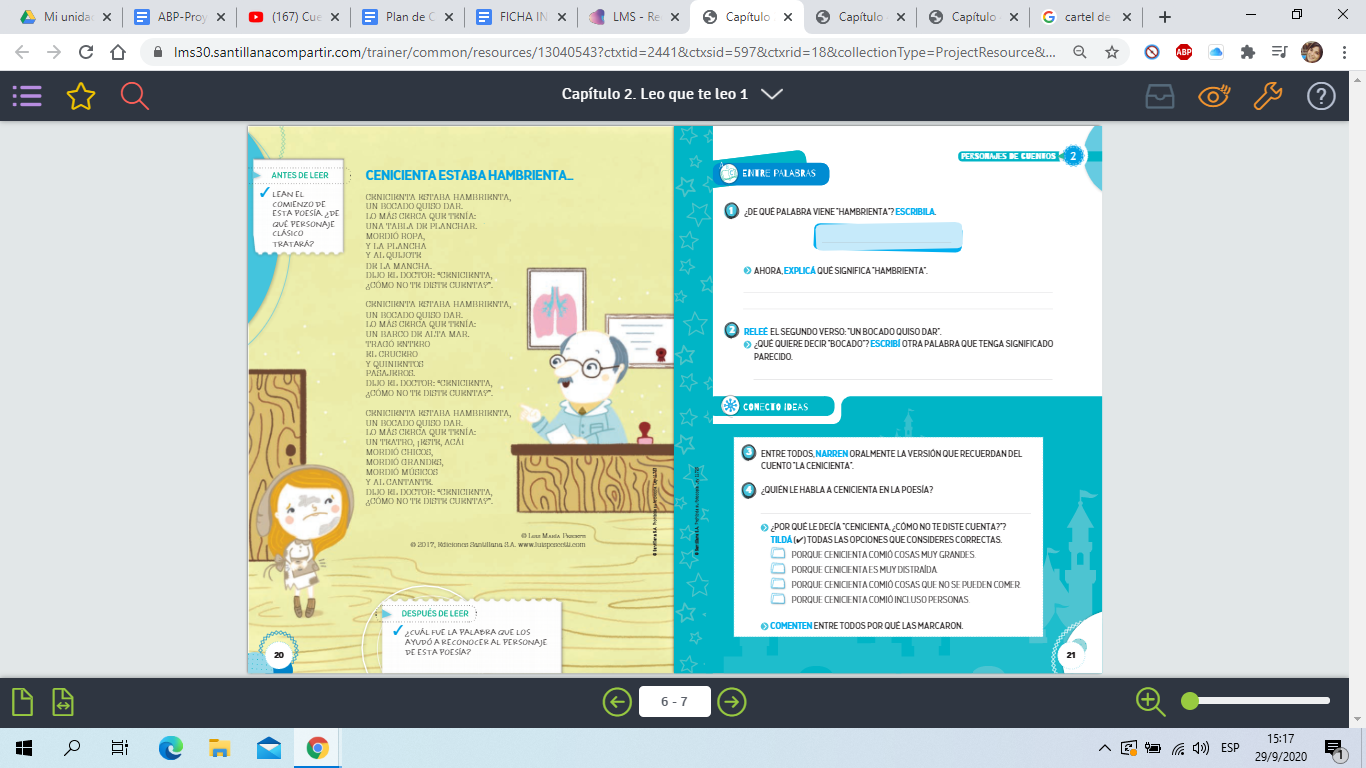Click page number 21 badge
This screenshot has width=1366, height=768.
pyautogui.click(x=1071, y=655)
